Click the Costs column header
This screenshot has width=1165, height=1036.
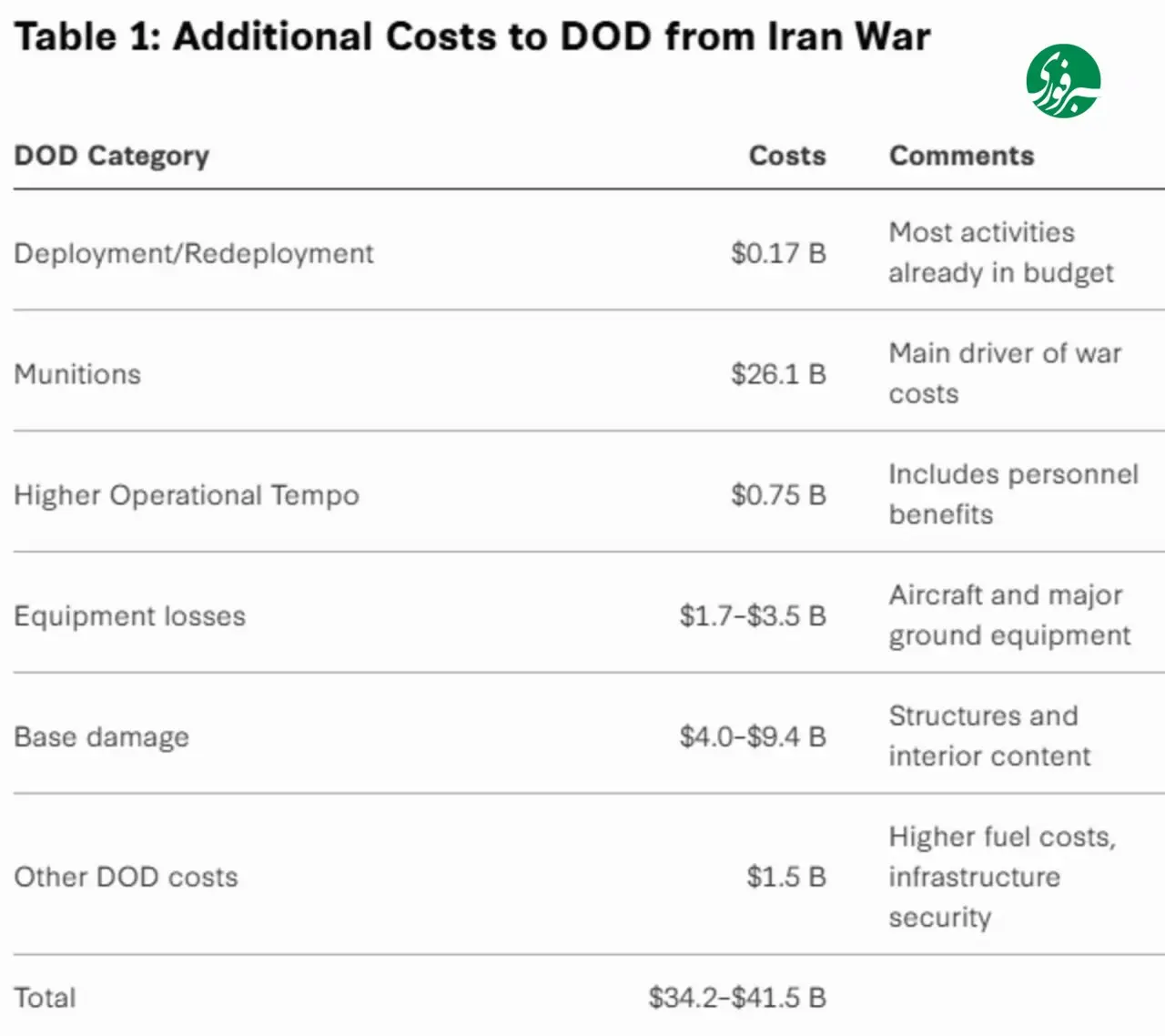click(x=787, y=156)
